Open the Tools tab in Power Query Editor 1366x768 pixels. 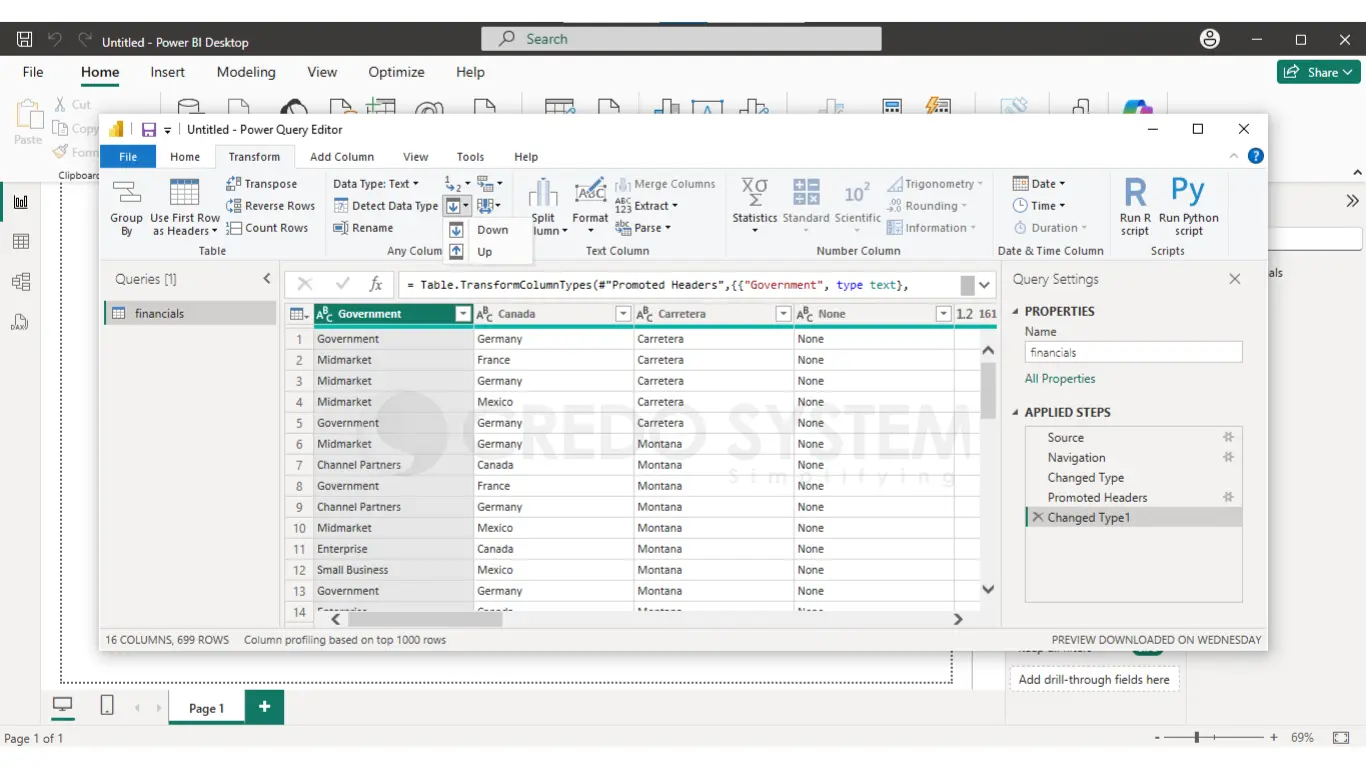470,157
